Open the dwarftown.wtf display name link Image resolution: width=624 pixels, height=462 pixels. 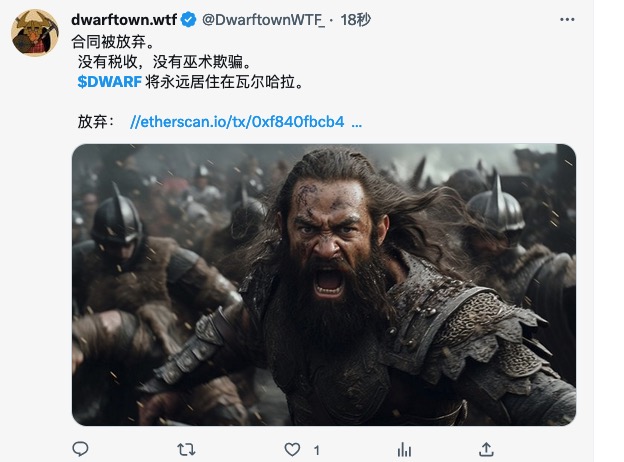[x=124, y=19]
